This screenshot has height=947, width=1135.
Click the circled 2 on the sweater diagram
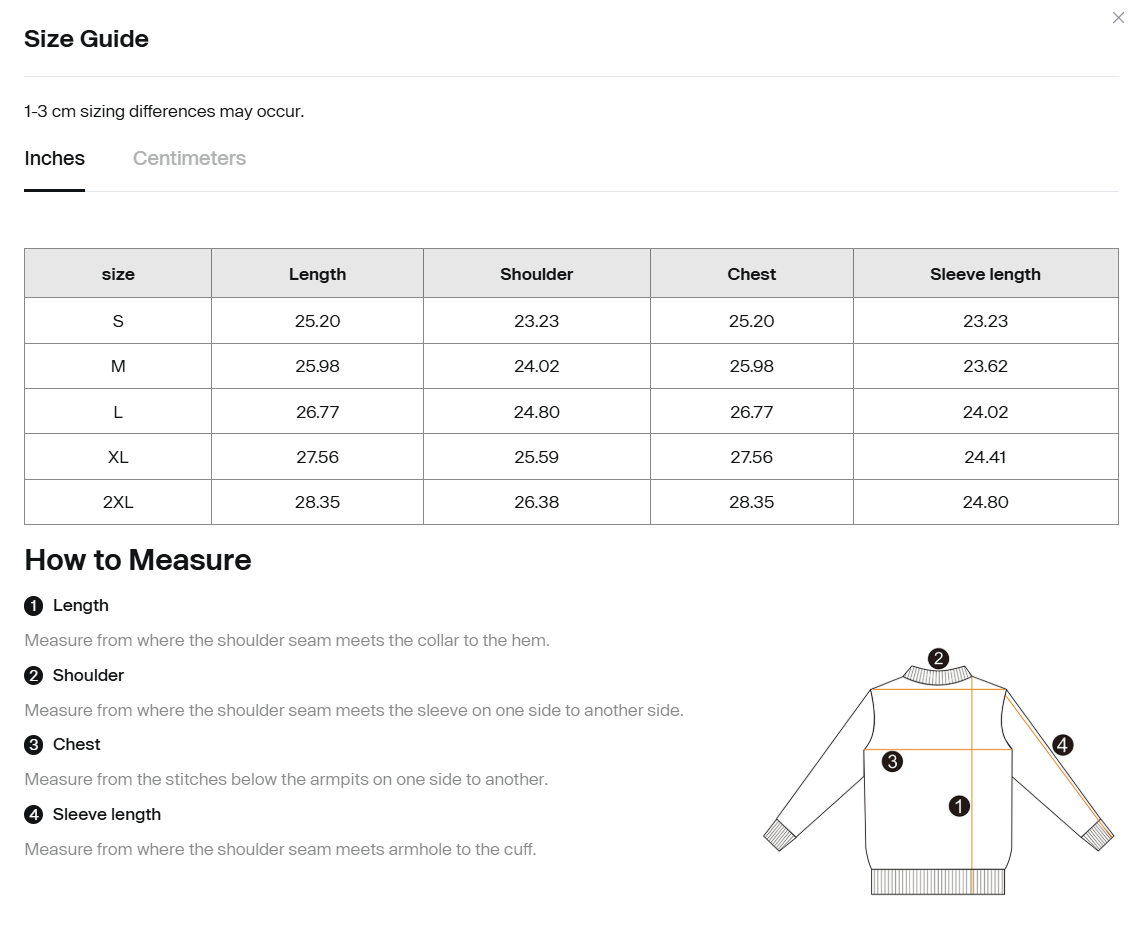[938, 659]
